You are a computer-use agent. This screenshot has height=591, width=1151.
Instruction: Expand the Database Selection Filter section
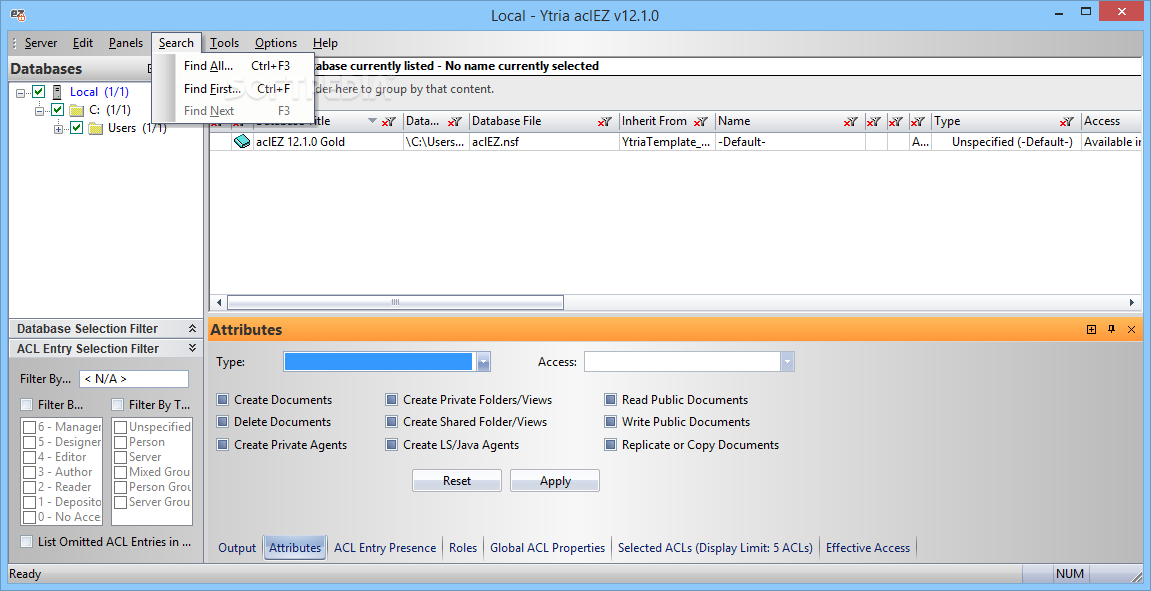[x=192, y=329]
